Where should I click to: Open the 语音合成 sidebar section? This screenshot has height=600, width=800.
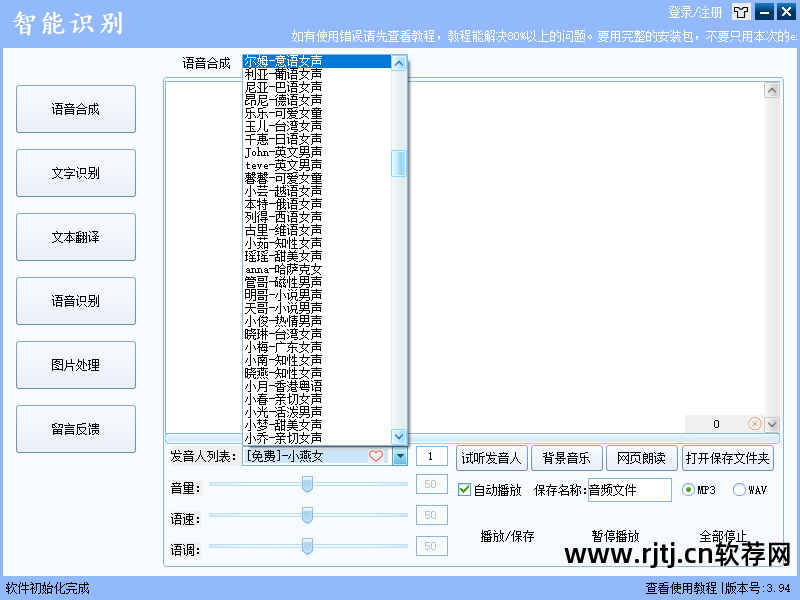point(76,109)
